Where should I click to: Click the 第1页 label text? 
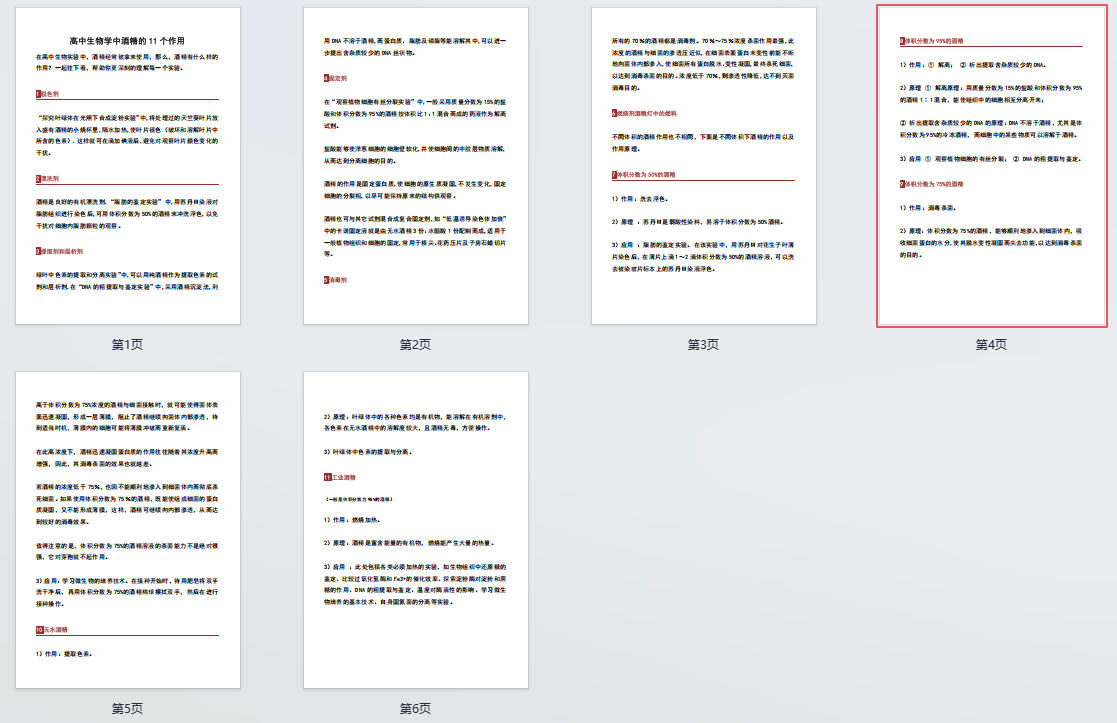(x=127, y=345)
